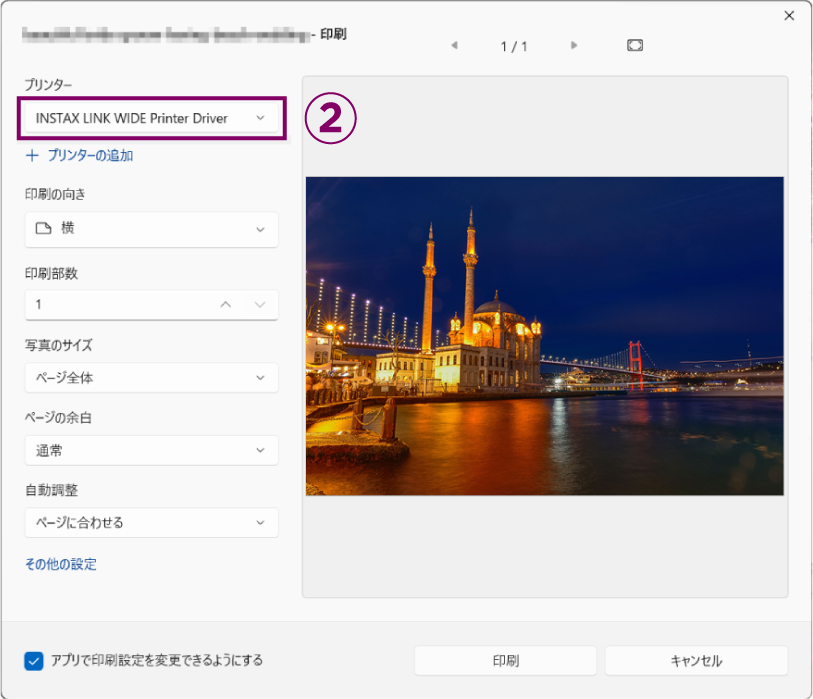Open その他の設定 link
813x699 pixels.
click(x=61, y=564)
